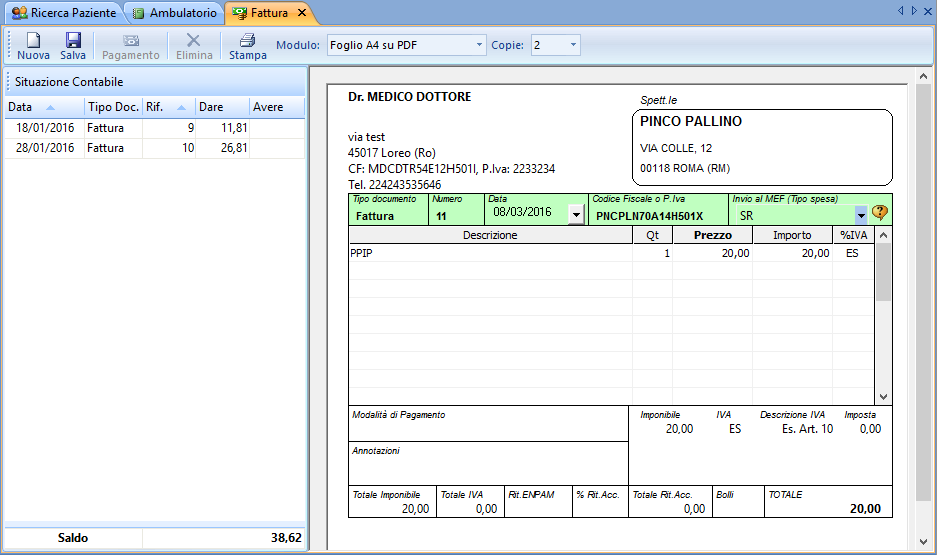Image resolution: width=937 pixels, height=555 pixels.
Task: Click the PINCO PALLINO recipient name
Action: pyautogui.click(x=691, y=121)
